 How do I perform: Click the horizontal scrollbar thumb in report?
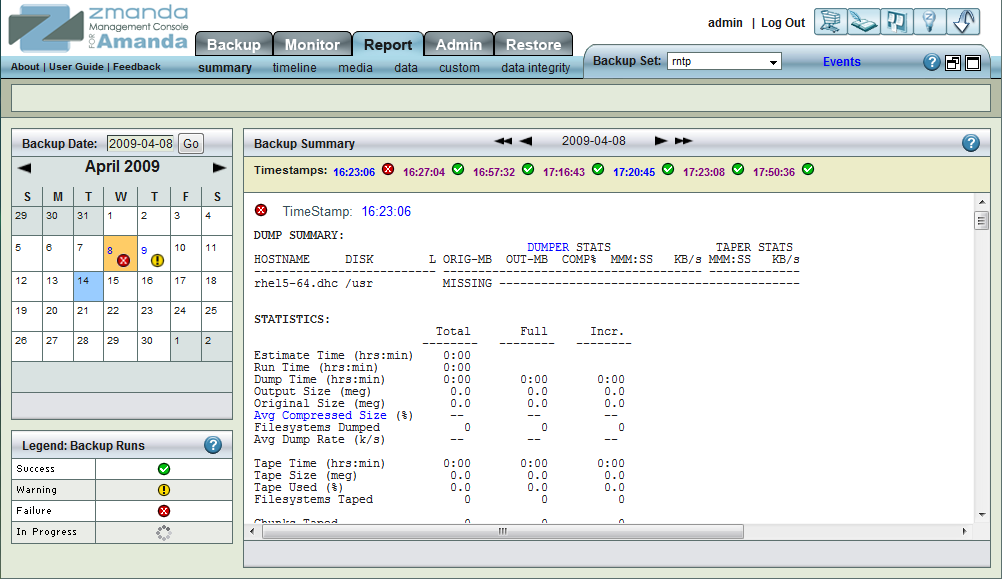pos(503,531)
